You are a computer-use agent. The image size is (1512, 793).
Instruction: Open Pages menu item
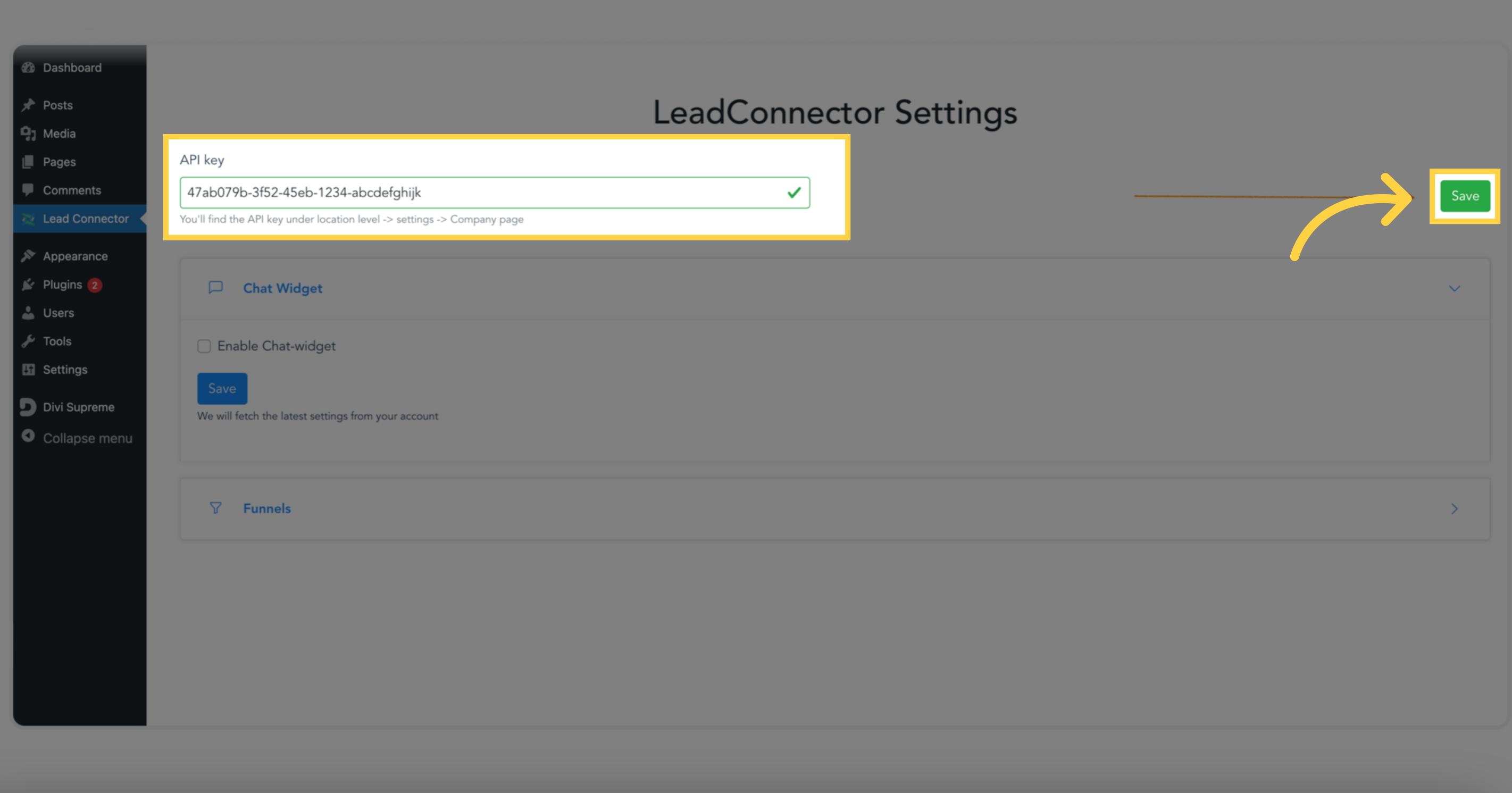pyautogui.click(x=80, y=161)
